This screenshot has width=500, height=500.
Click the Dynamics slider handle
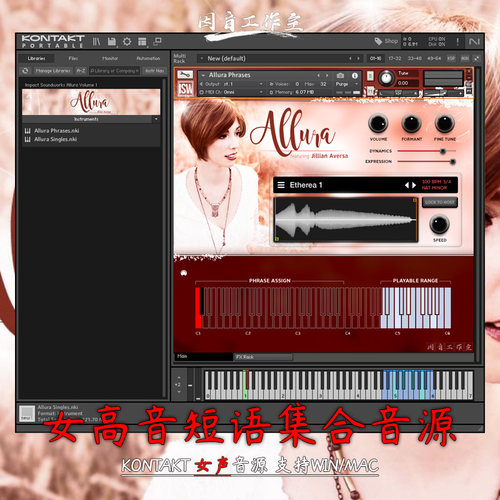[443, 151]
